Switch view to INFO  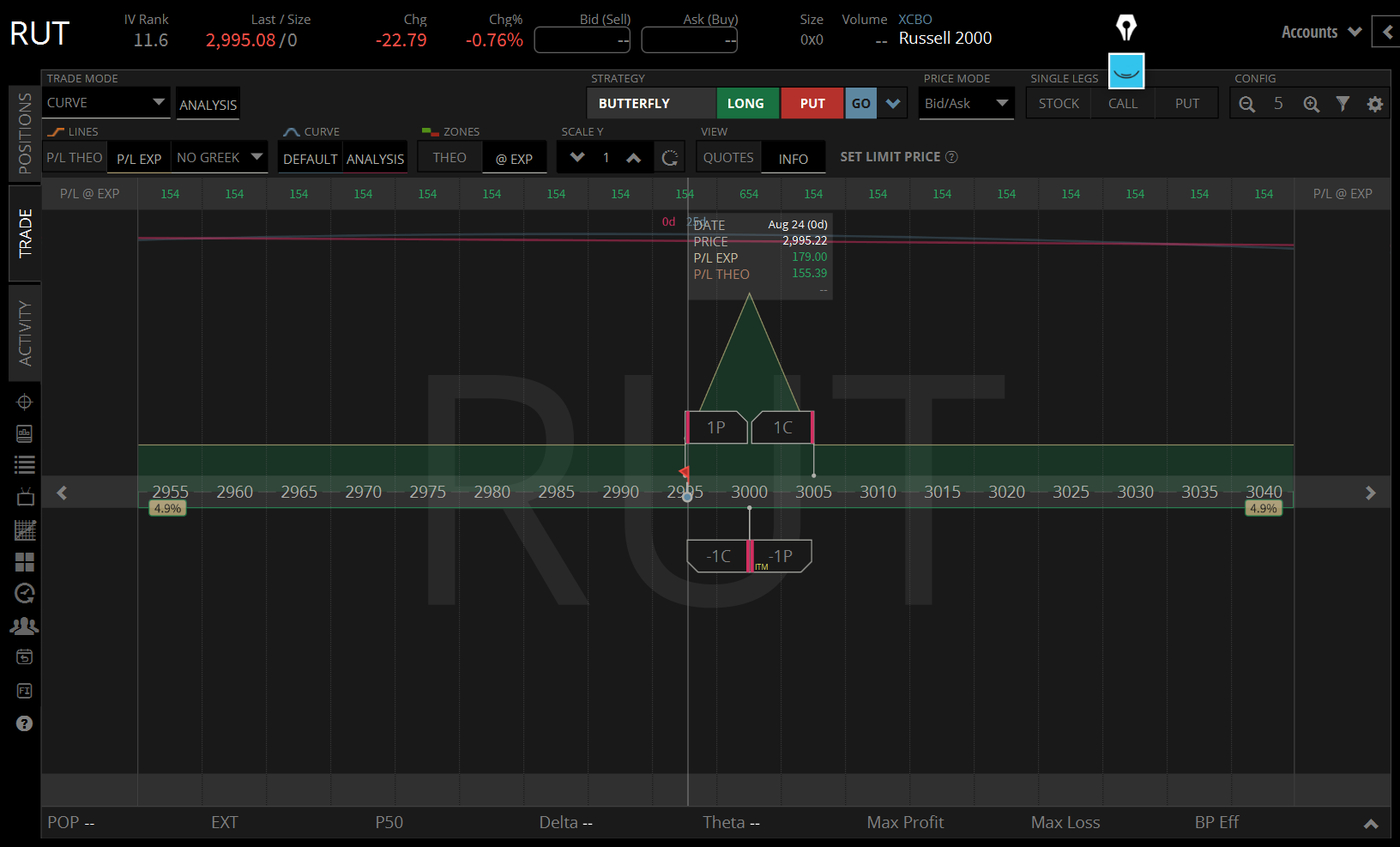[x=794, y=159]
